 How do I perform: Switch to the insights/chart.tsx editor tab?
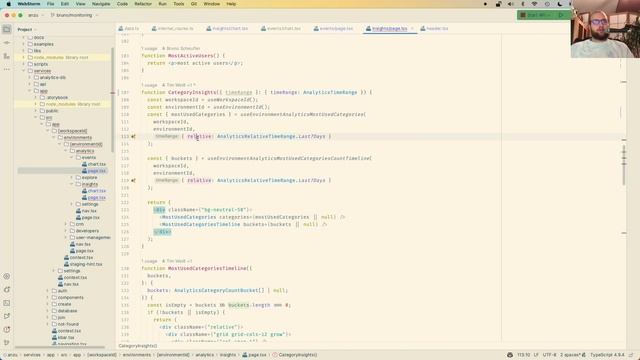coord(227,29)
